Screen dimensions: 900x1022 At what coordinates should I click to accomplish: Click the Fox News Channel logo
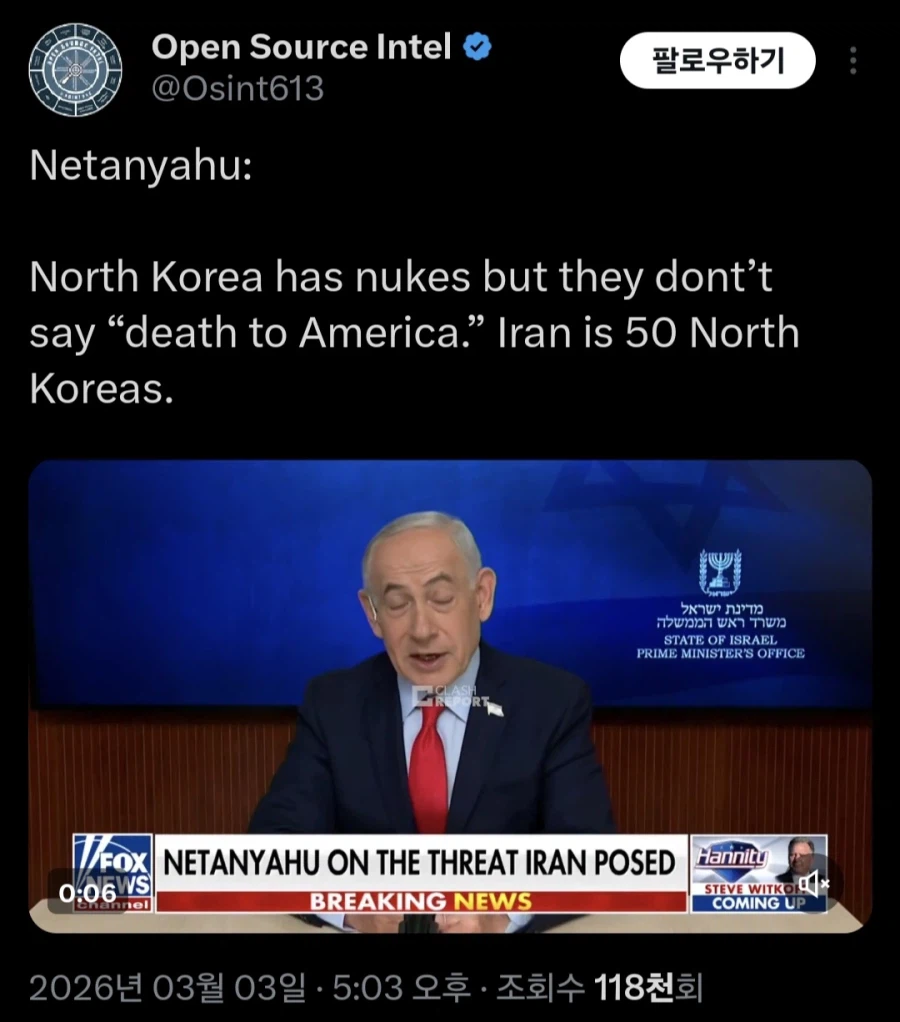pos(113,873)
